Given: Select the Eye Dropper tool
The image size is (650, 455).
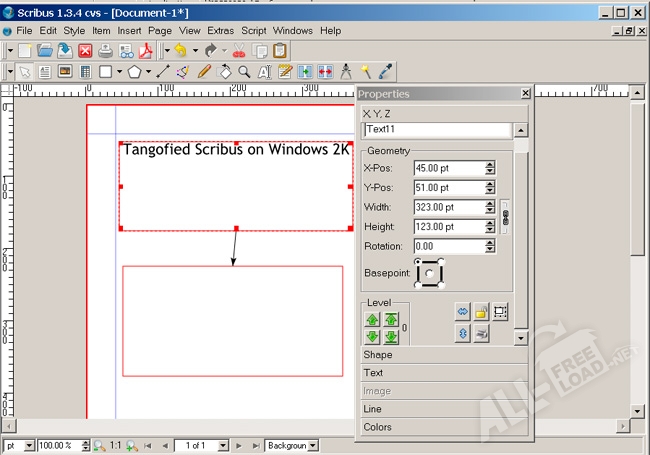Looking at the screenshot, I should click(x=385, y=72).
